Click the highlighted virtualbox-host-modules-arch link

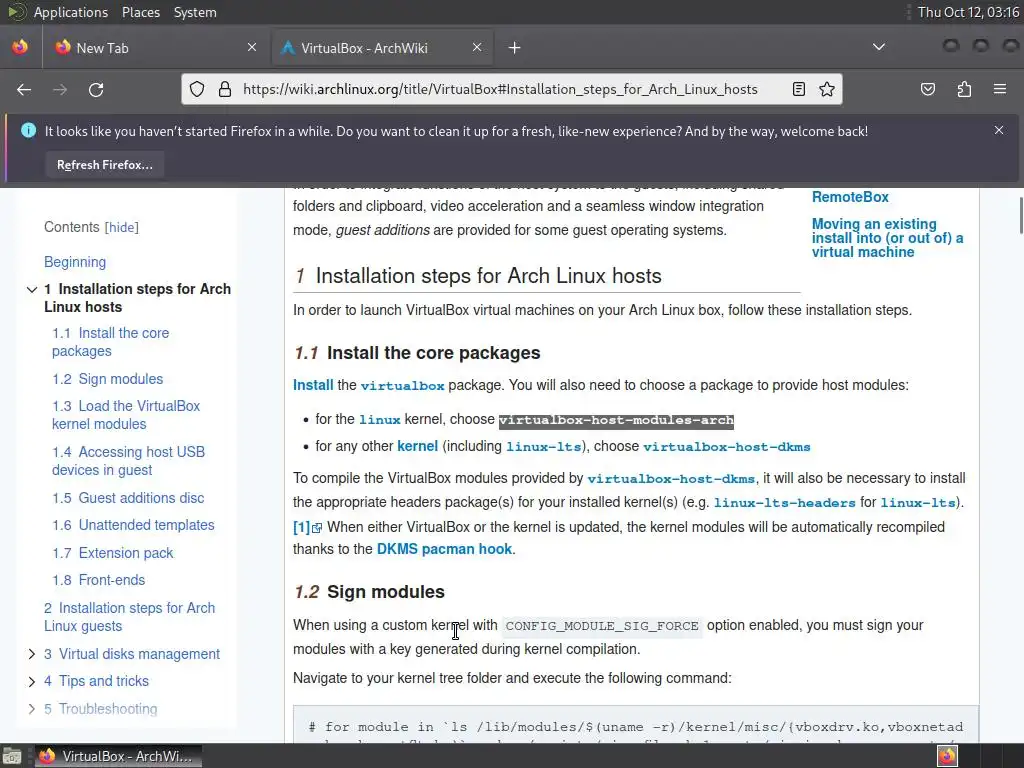[x=616, y=421]
